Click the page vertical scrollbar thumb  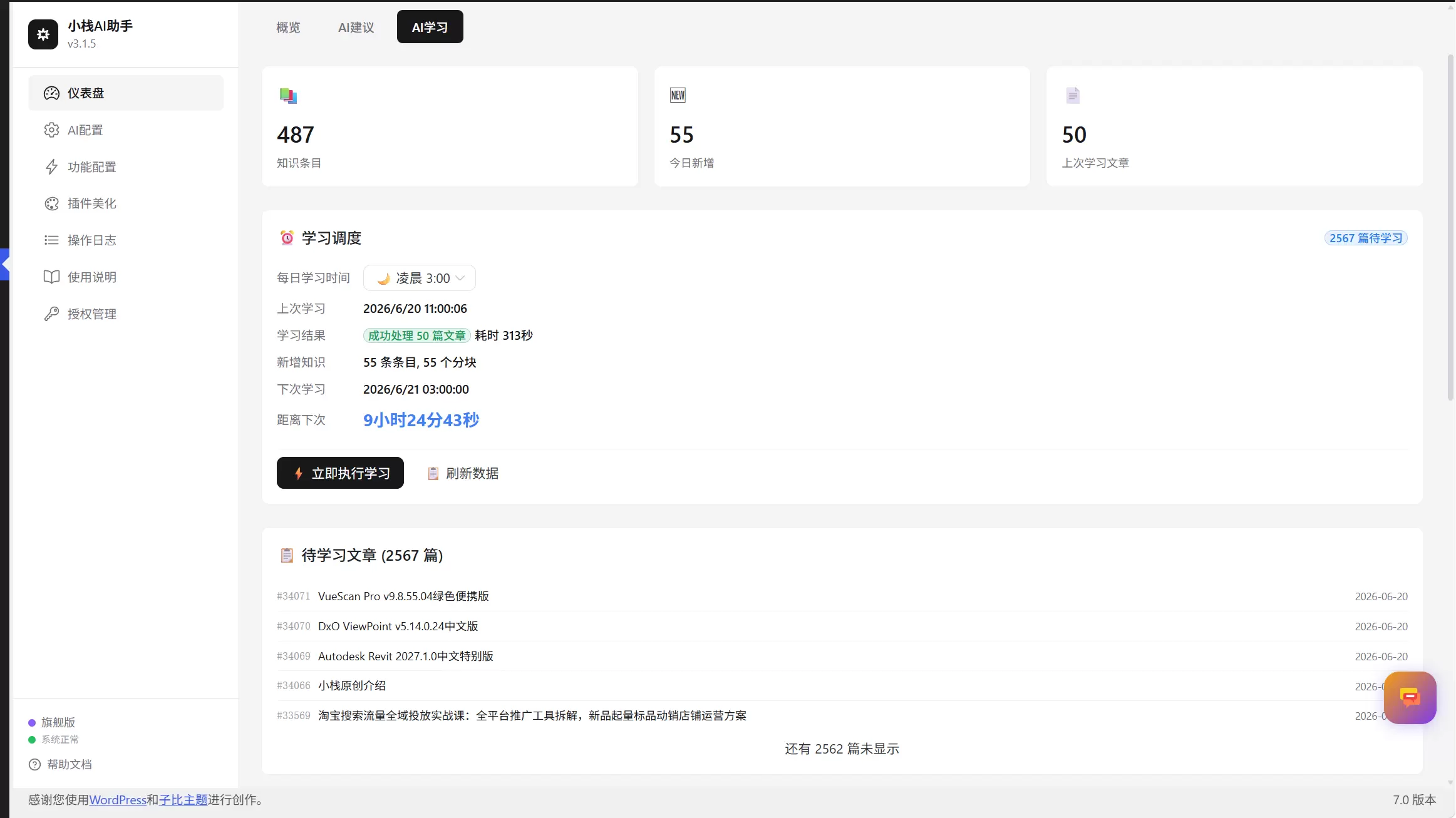pyautogui.click(x=1450, y=227)
